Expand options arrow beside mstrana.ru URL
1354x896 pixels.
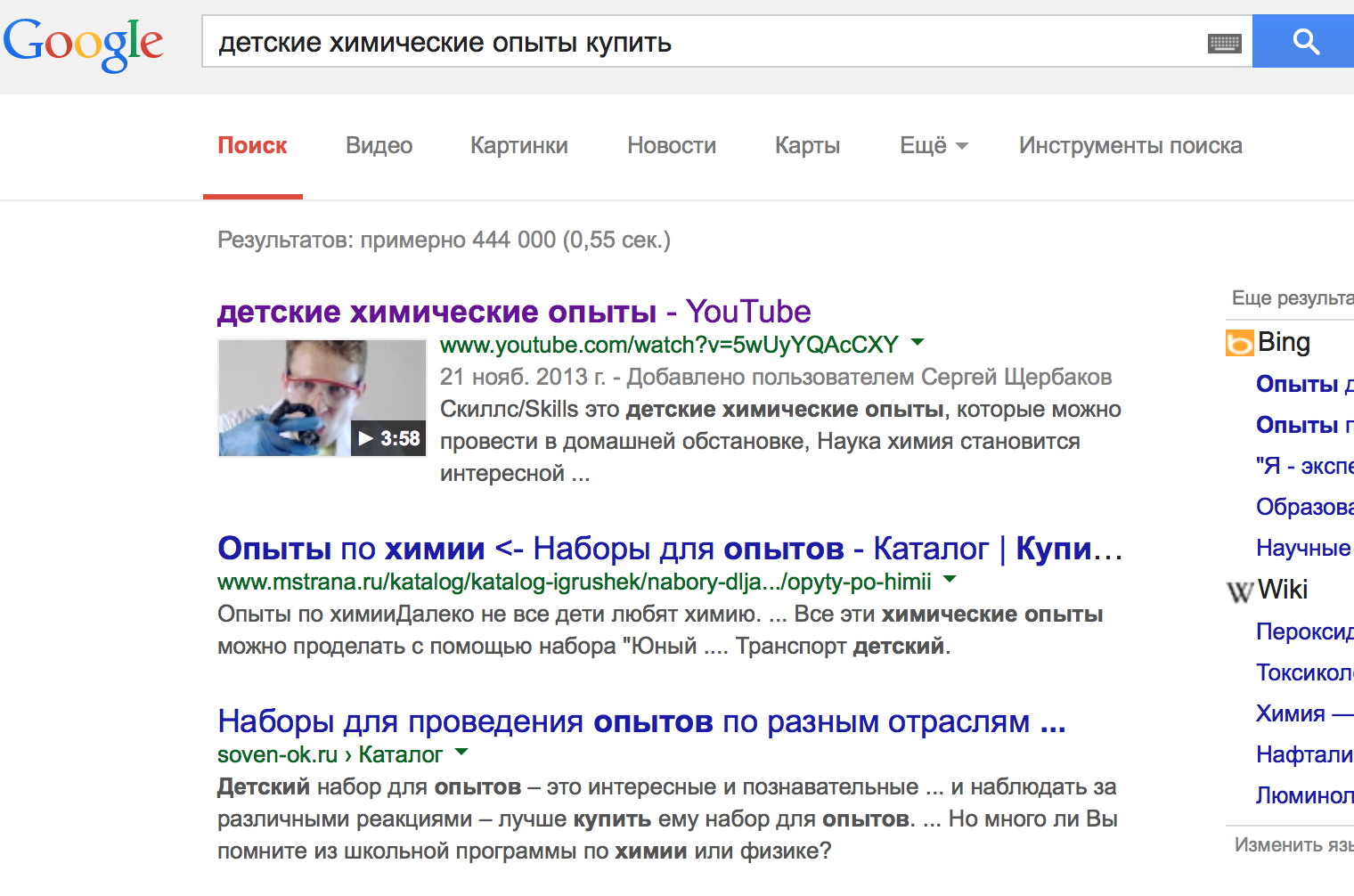point(950,579)
